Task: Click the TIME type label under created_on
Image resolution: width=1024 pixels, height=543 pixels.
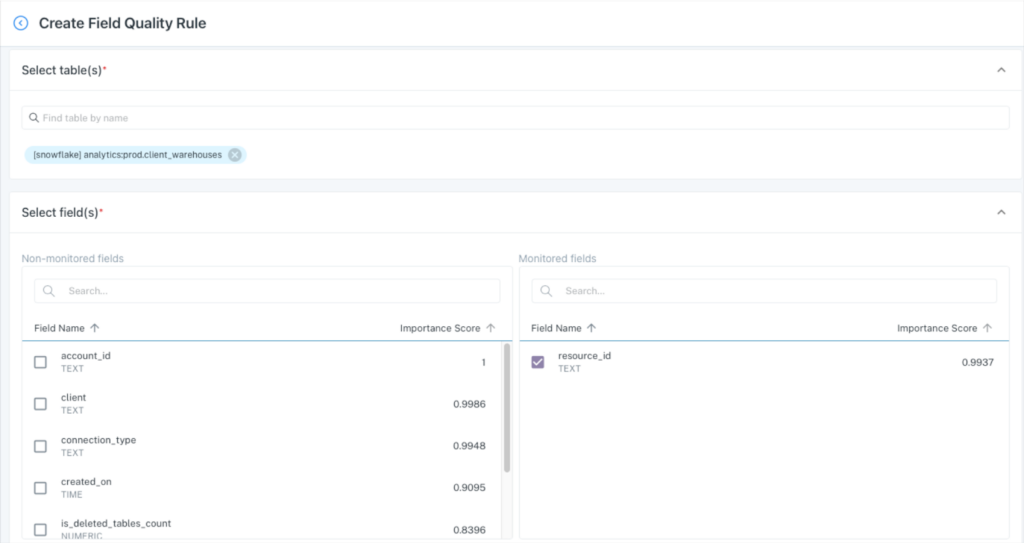Action: point(72,495)
